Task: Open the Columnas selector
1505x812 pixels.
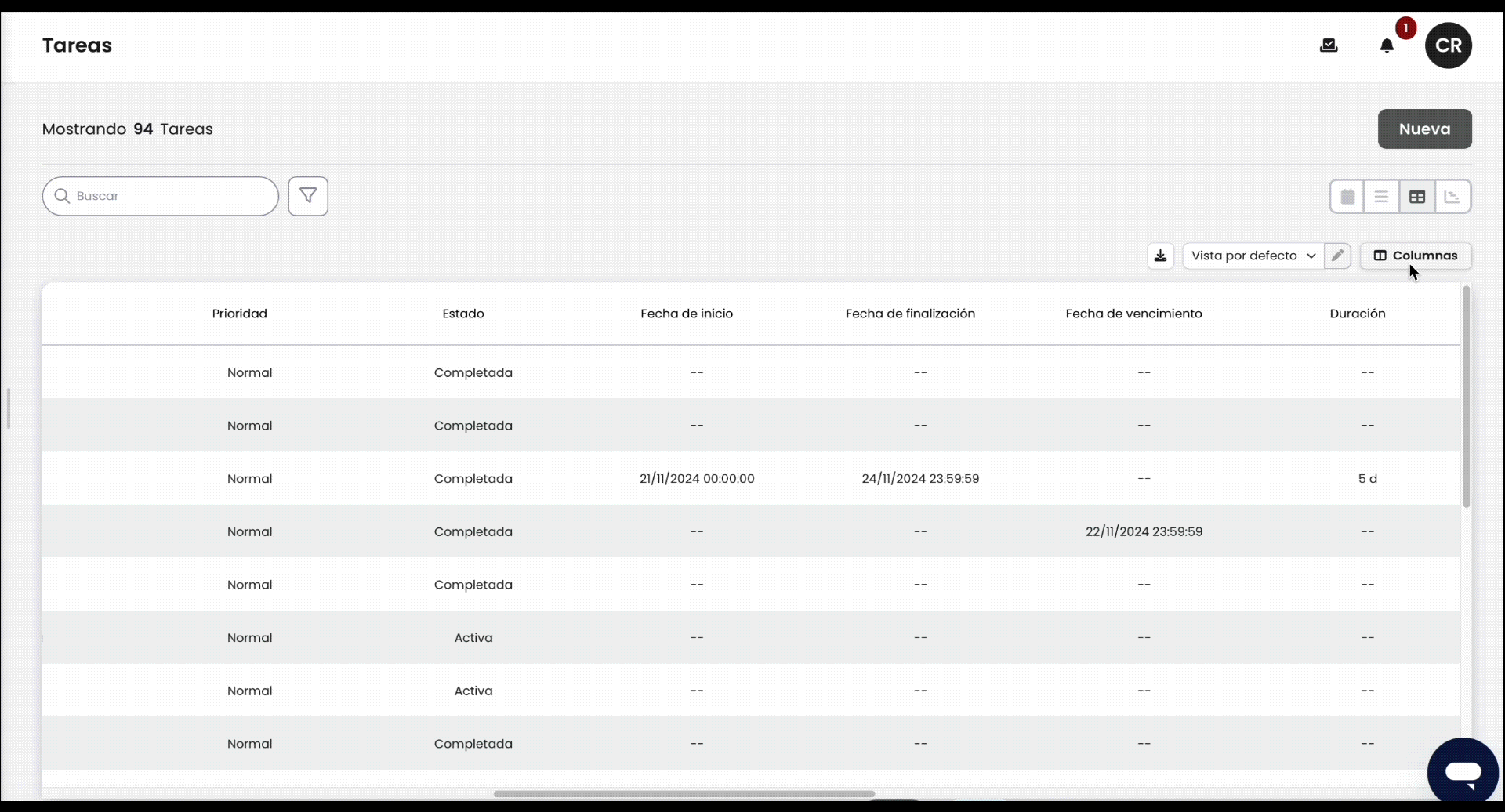Action: coord(1416,256)
